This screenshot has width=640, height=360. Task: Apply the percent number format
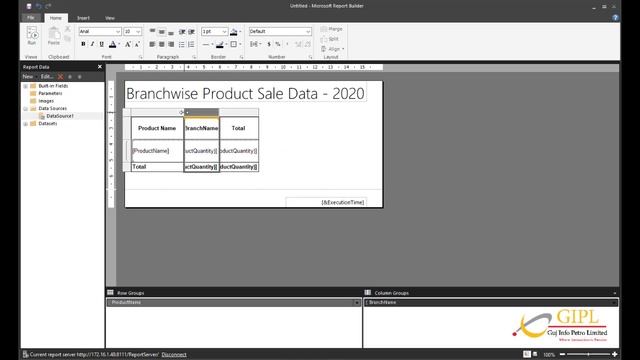click(278, 44)
